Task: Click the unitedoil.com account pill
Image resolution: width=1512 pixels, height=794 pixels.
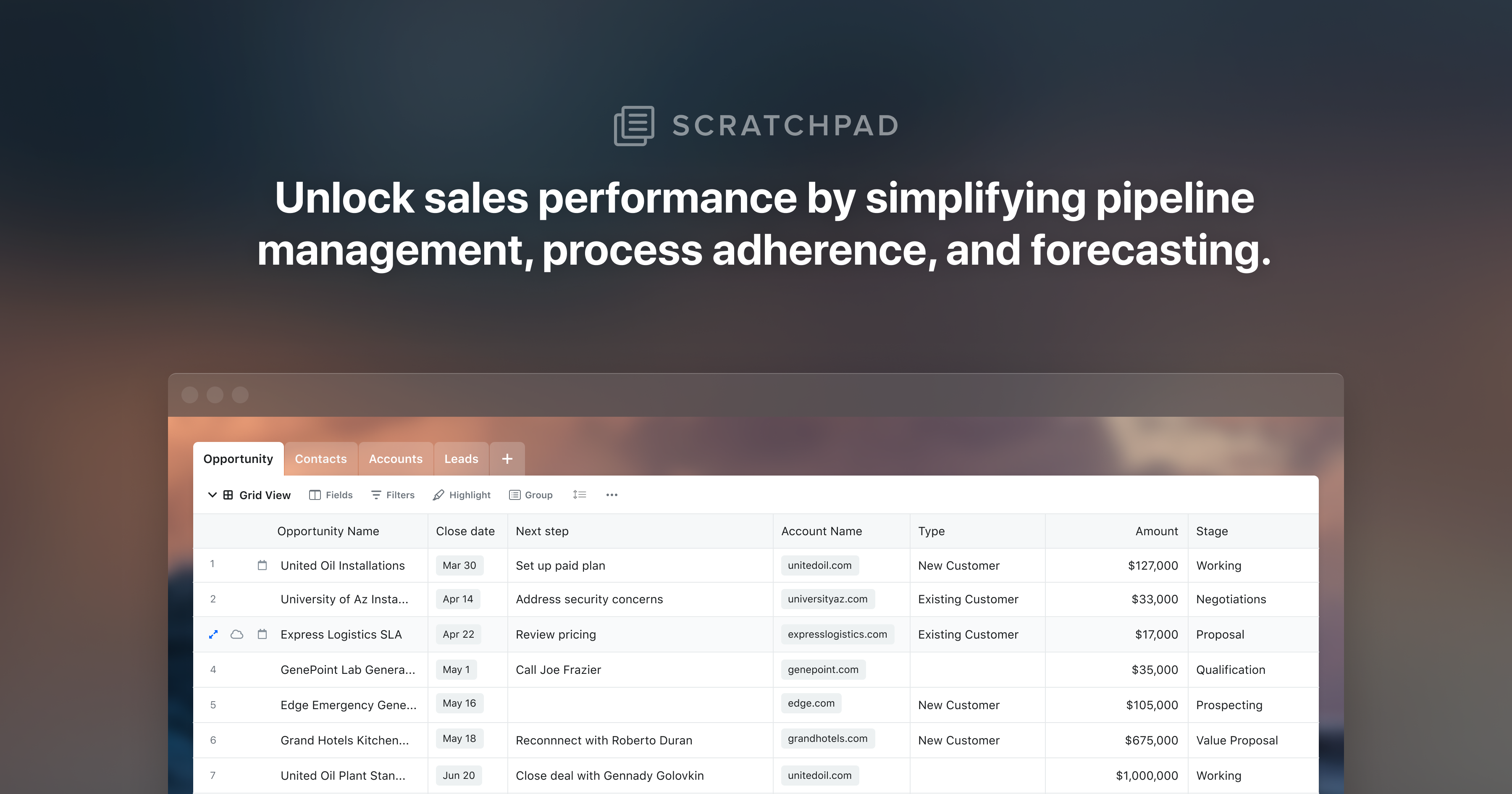Action: click(819, 565)
